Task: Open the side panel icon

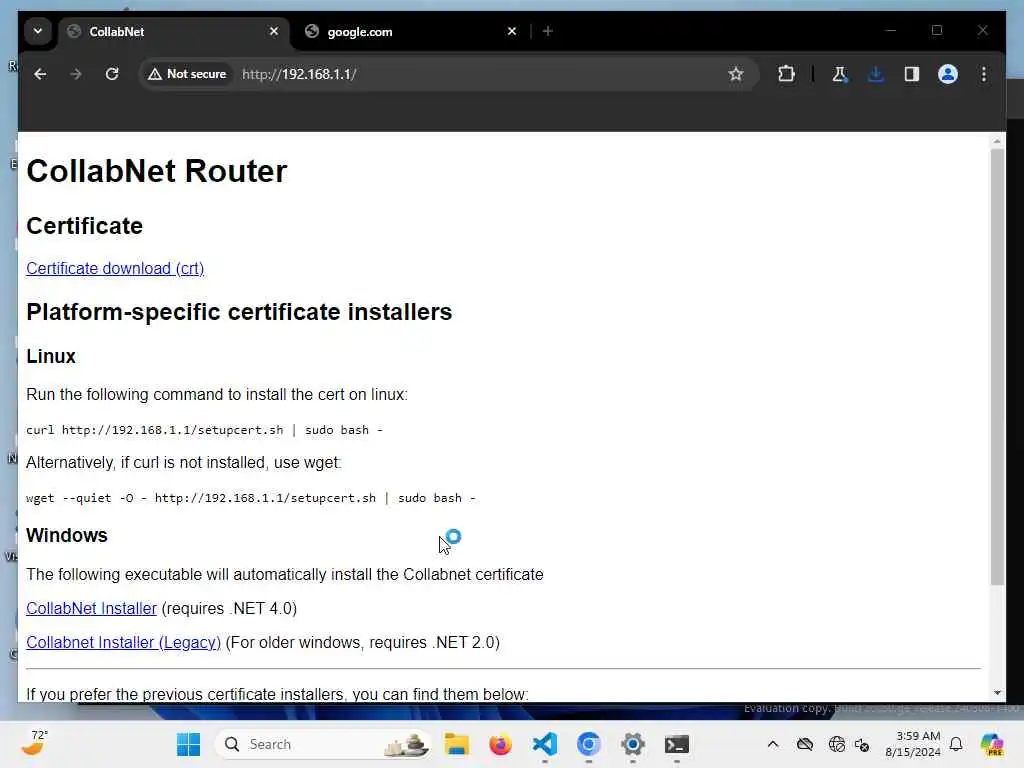Action: [x=912, y=74]
